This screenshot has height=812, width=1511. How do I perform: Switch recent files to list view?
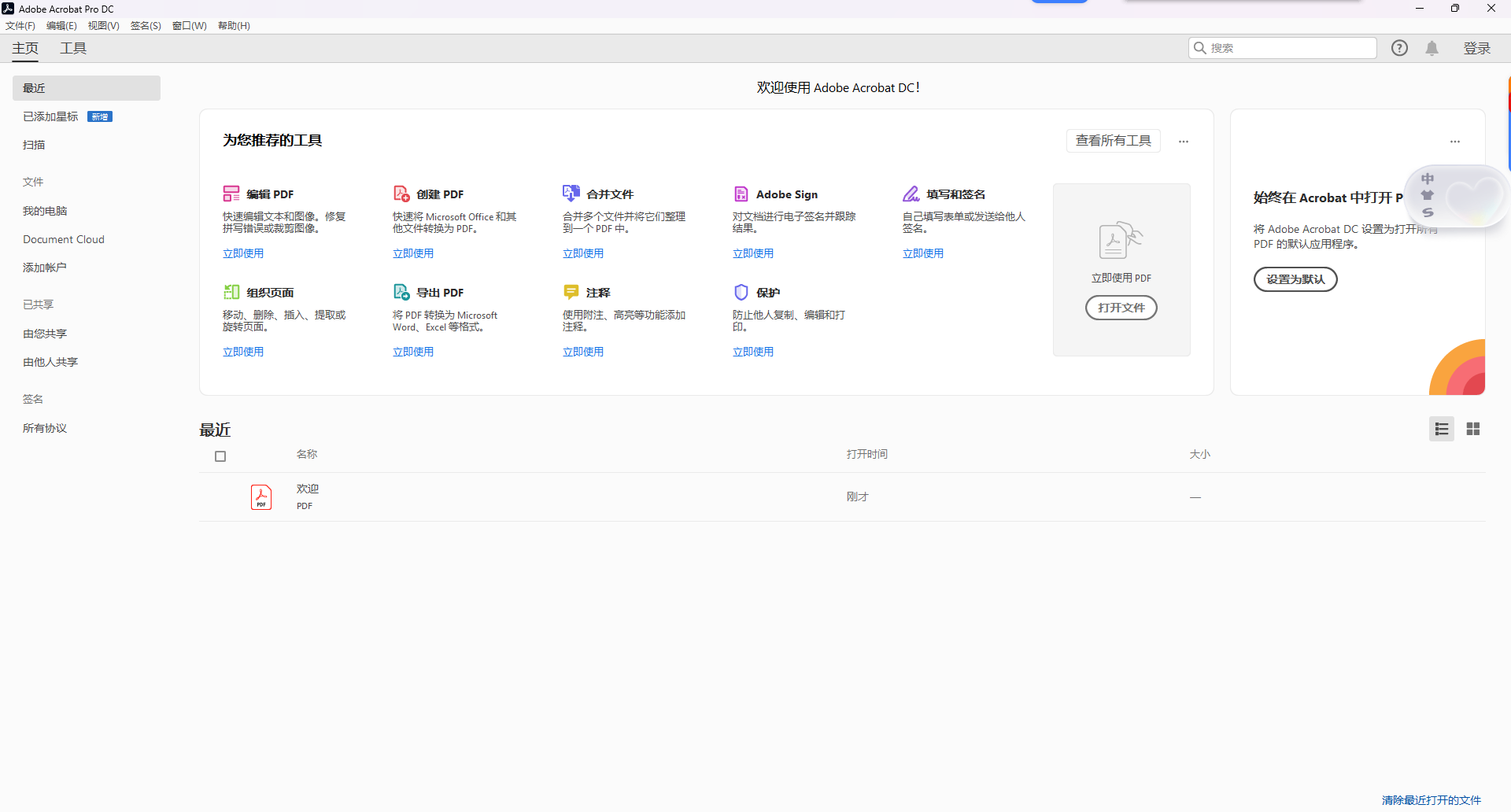1441,429
